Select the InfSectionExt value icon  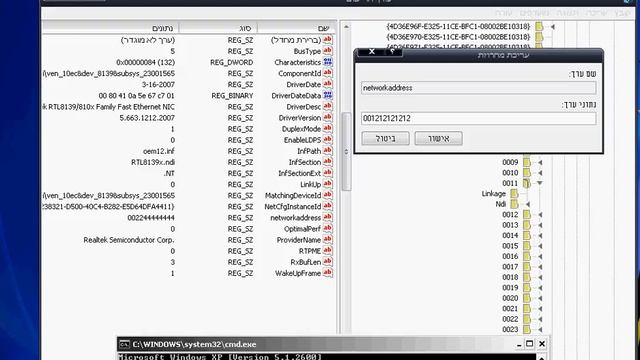(327, 173)
